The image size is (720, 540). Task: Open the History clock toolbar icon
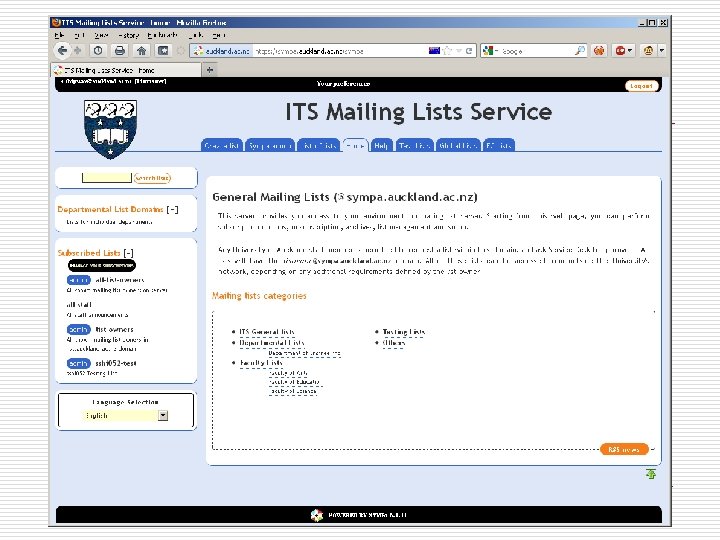click(98, 51)
